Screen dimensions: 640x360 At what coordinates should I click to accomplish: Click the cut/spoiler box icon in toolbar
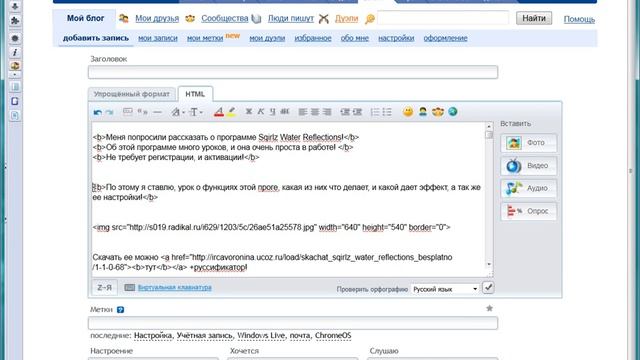tap(128, 111)
